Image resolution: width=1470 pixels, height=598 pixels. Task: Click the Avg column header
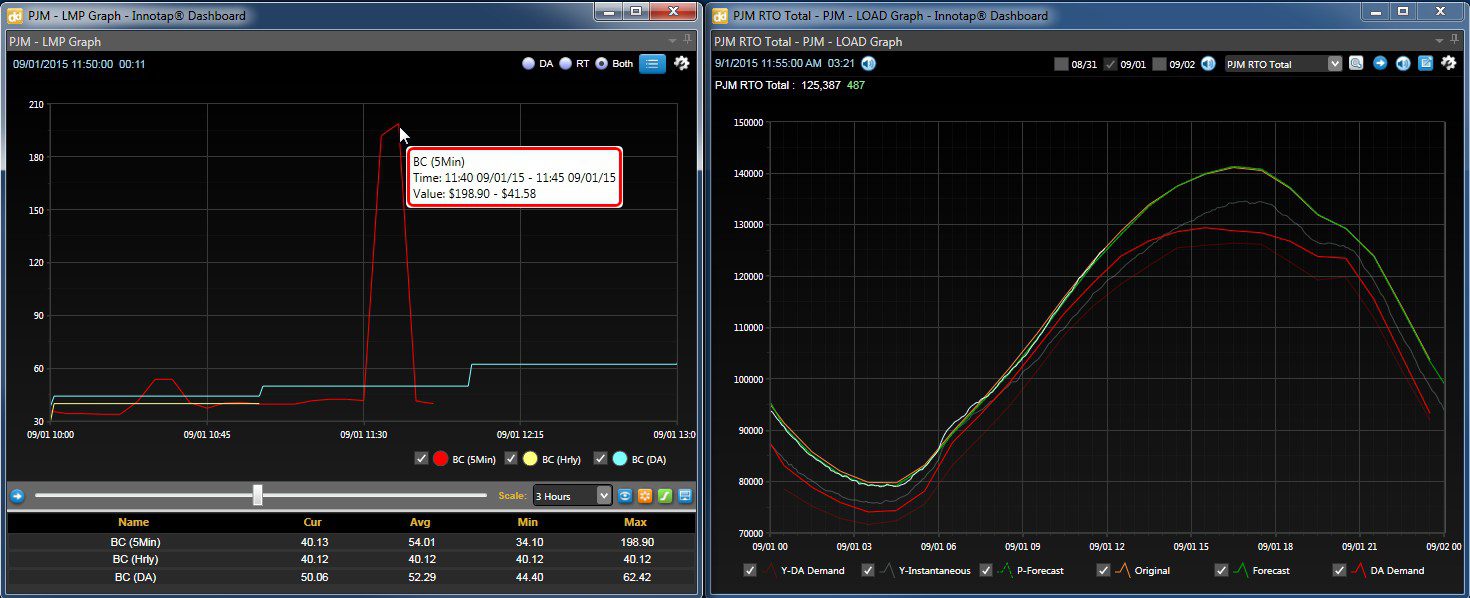[421, 522]
